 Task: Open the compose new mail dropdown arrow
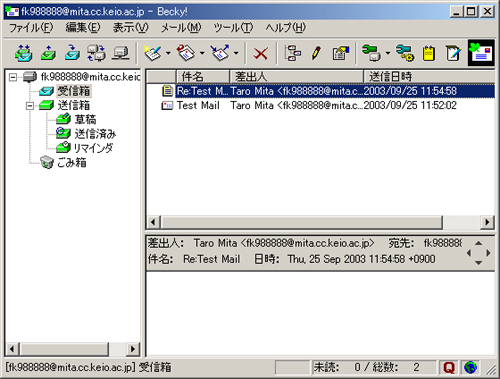tap(168, 53)
